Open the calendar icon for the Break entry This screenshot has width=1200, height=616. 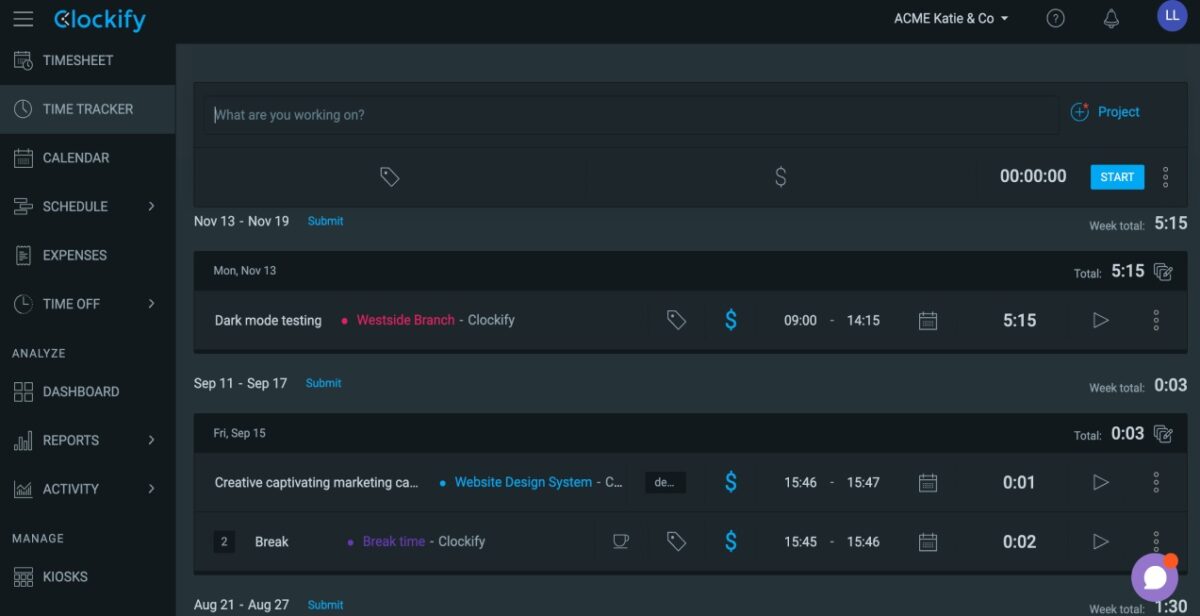[x=927, y=541]
